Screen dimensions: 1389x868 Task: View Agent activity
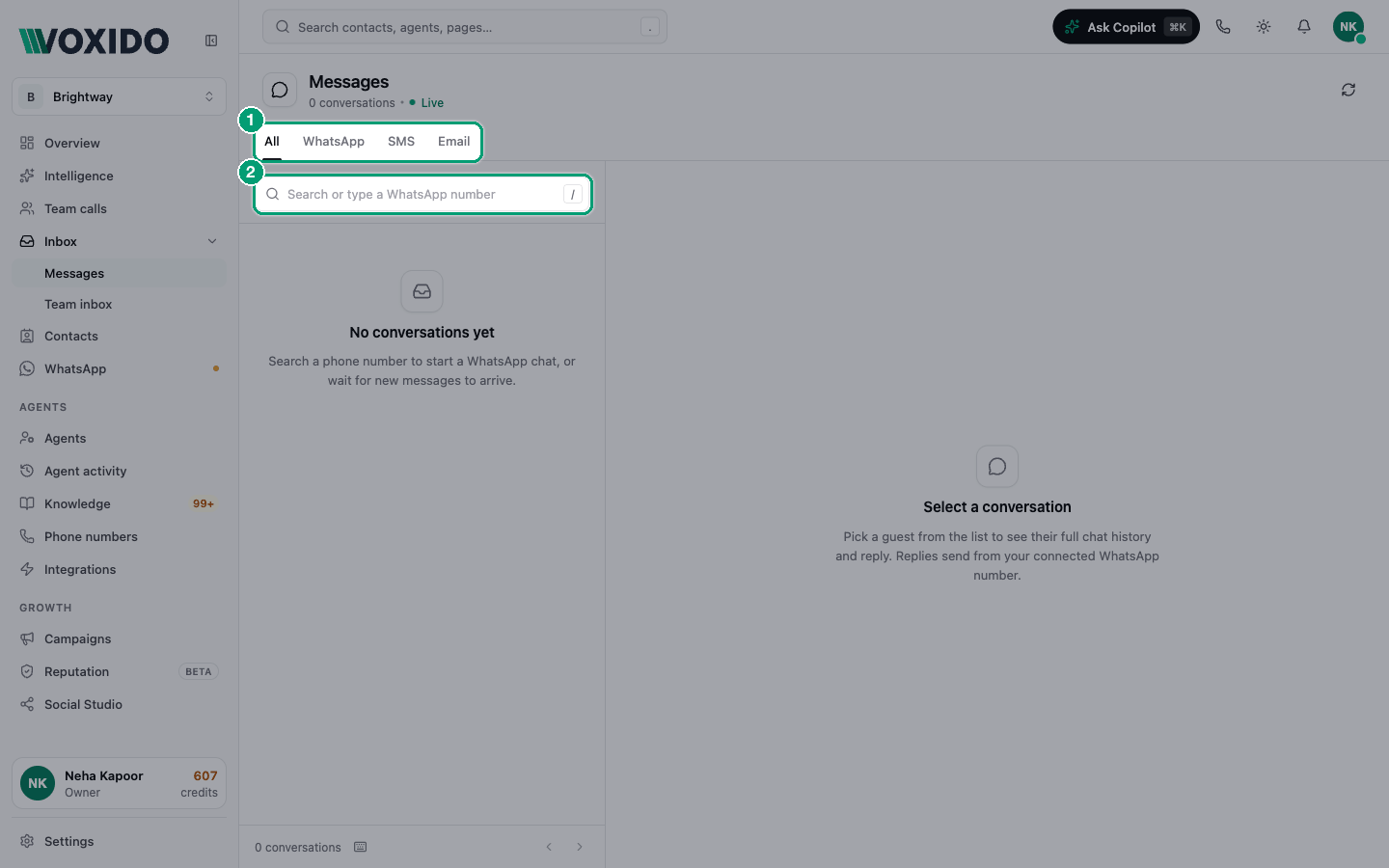[119, 471]
